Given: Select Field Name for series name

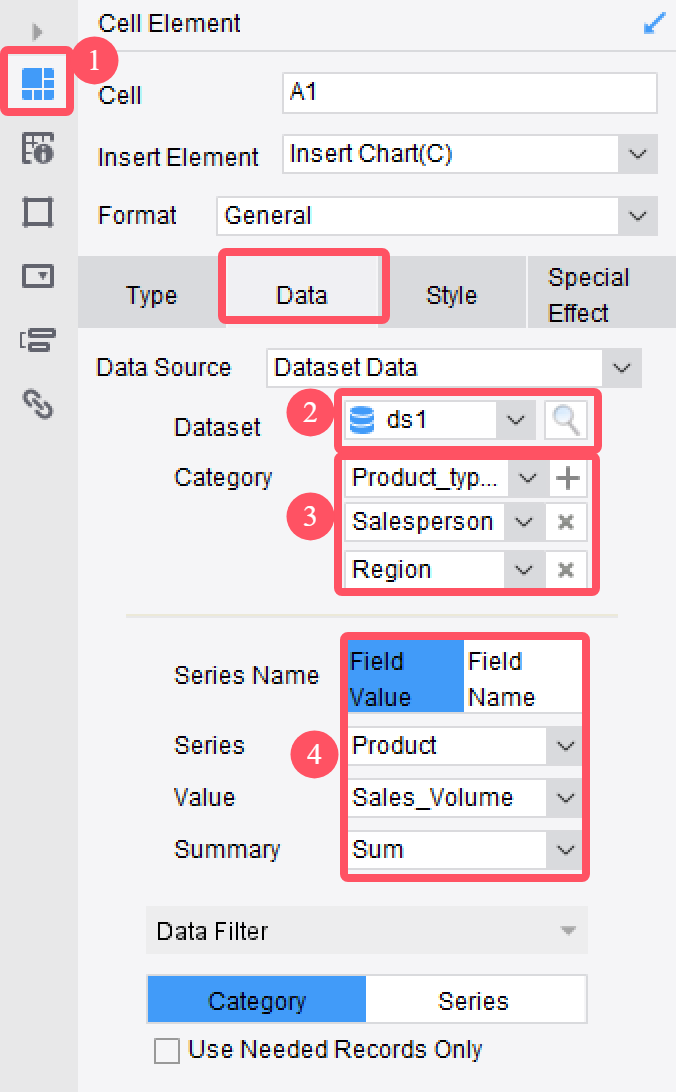Looking at the screenshot, I should point(523,678).
